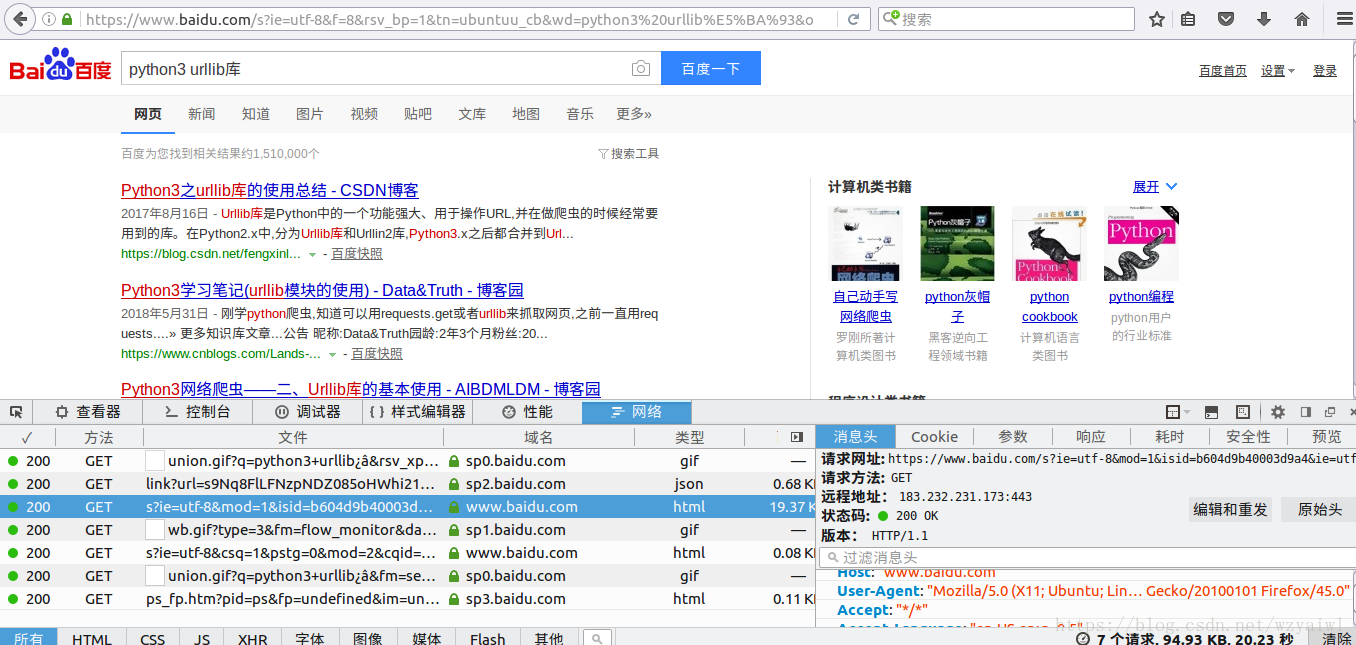Dock devtools to side icon
Viewport: 1356px width, 645px height.
[x=1306, y=412]
